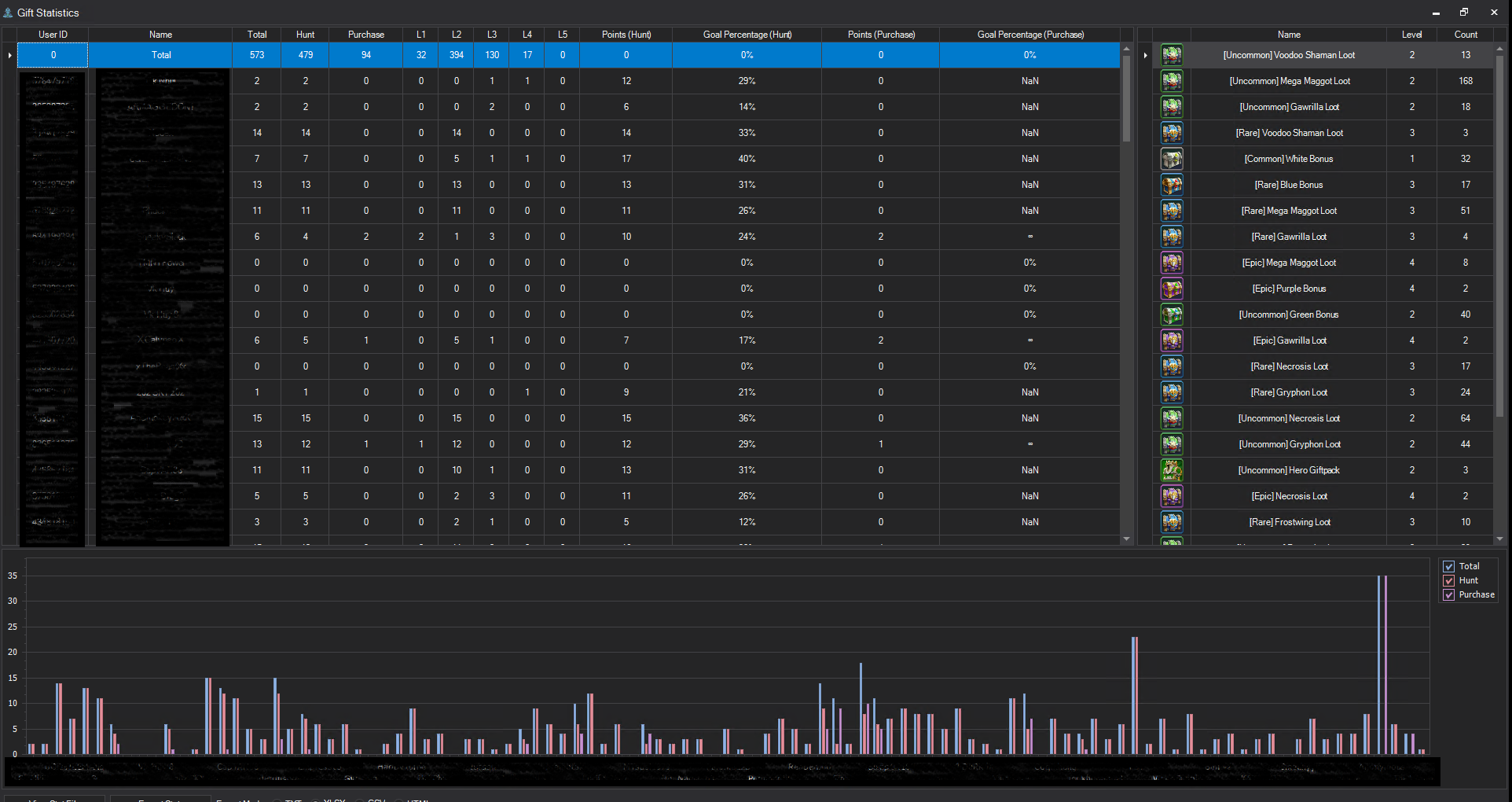Viewport: 1512px width, 802px height.
Task: Sort by the Purchase column header
Action: [366, 35]
